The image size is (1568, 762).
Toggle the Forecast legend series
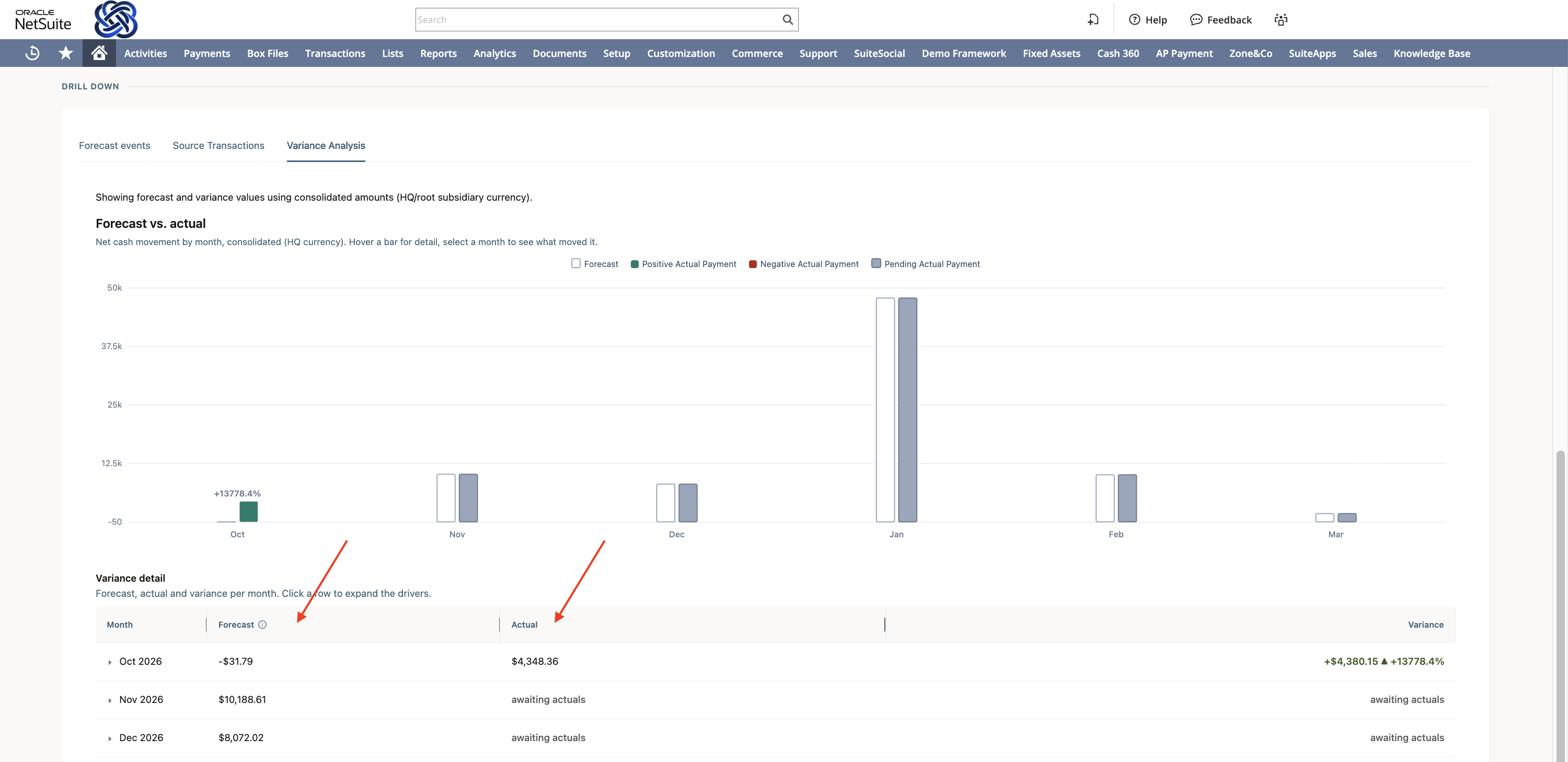(x=595, y=263)
